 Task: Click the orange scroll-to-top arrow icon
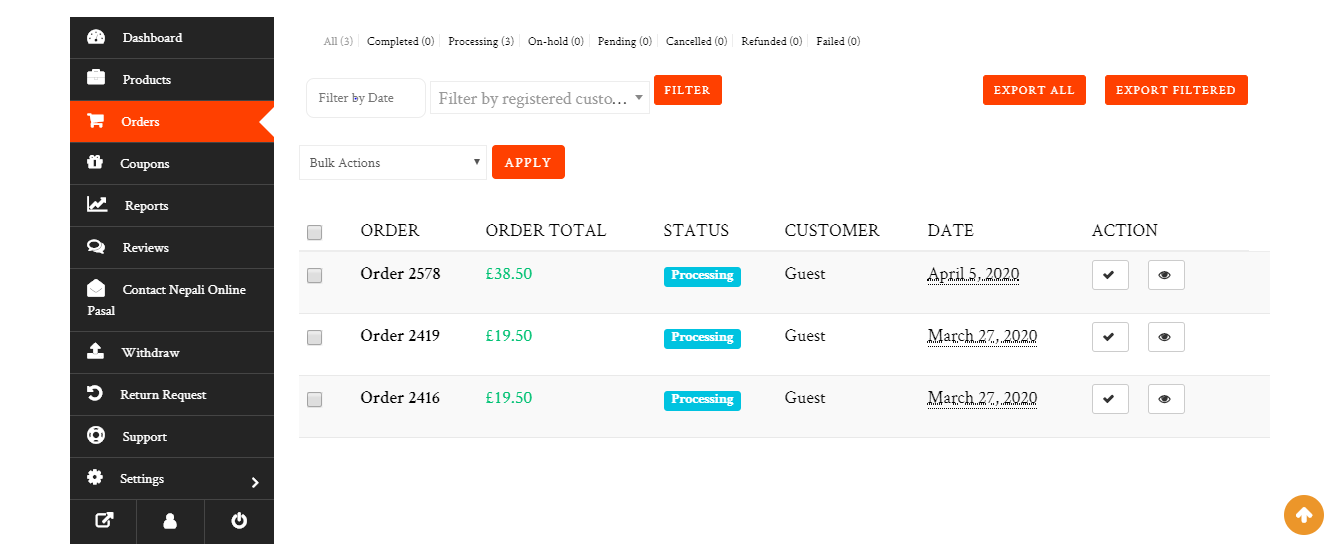tap(1303, 515)
